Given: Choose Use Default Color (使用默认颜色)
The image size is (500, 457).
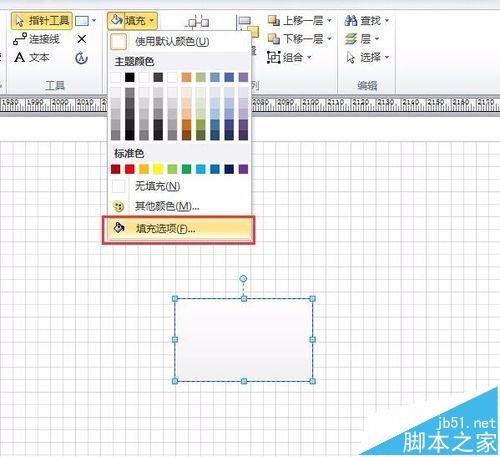Looking at the screenshot, I should [179, 42].
